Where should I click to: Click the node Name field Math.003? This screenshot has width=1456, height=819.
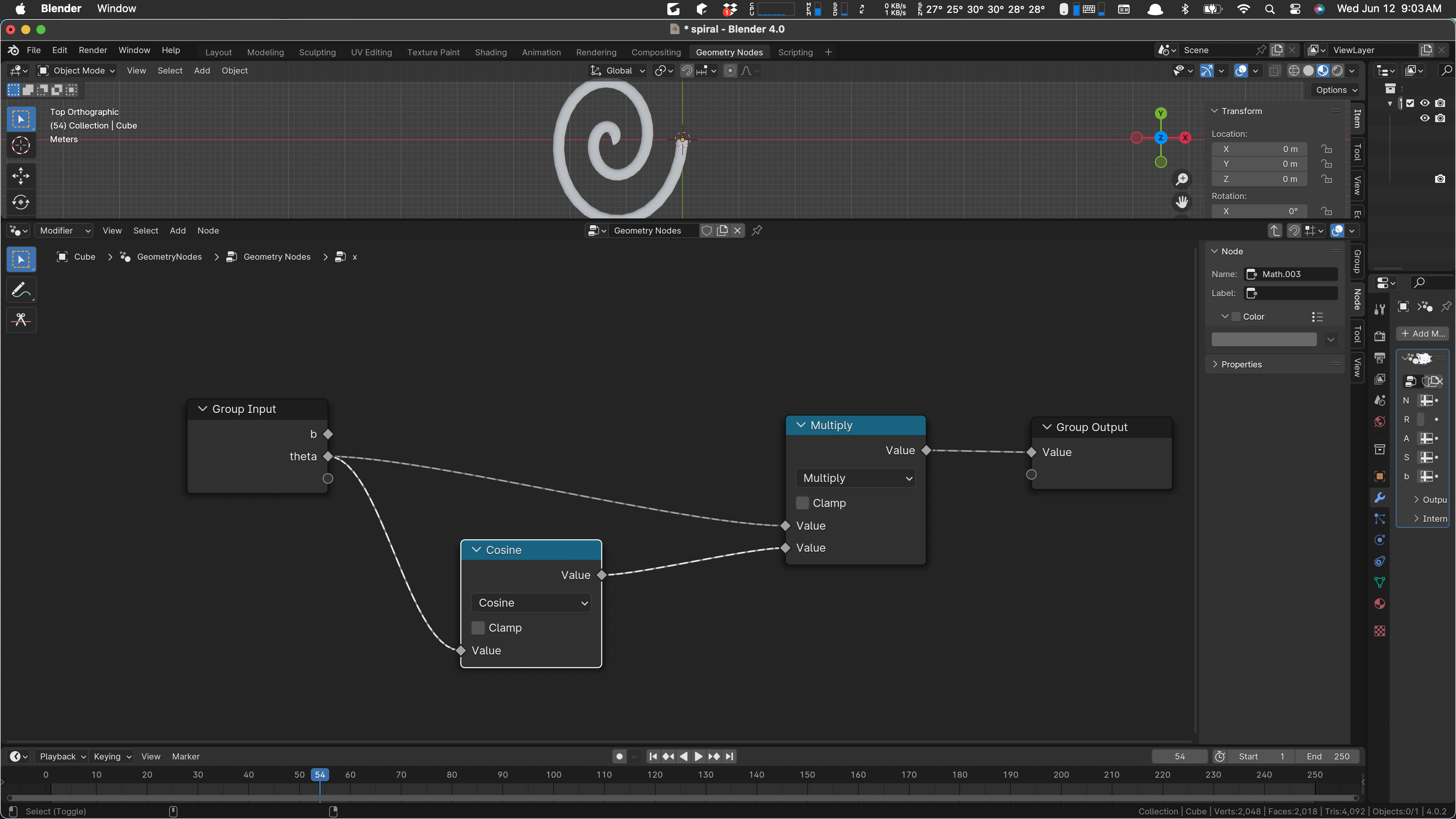(x=1291, y=274)
